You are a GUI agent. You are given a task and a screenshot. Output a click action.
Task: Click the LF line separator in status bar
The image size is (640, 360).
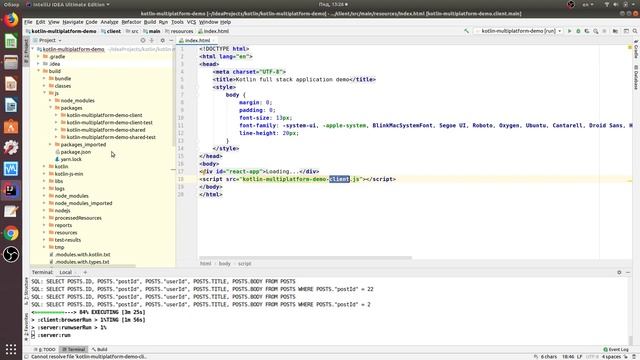point(579,357)
